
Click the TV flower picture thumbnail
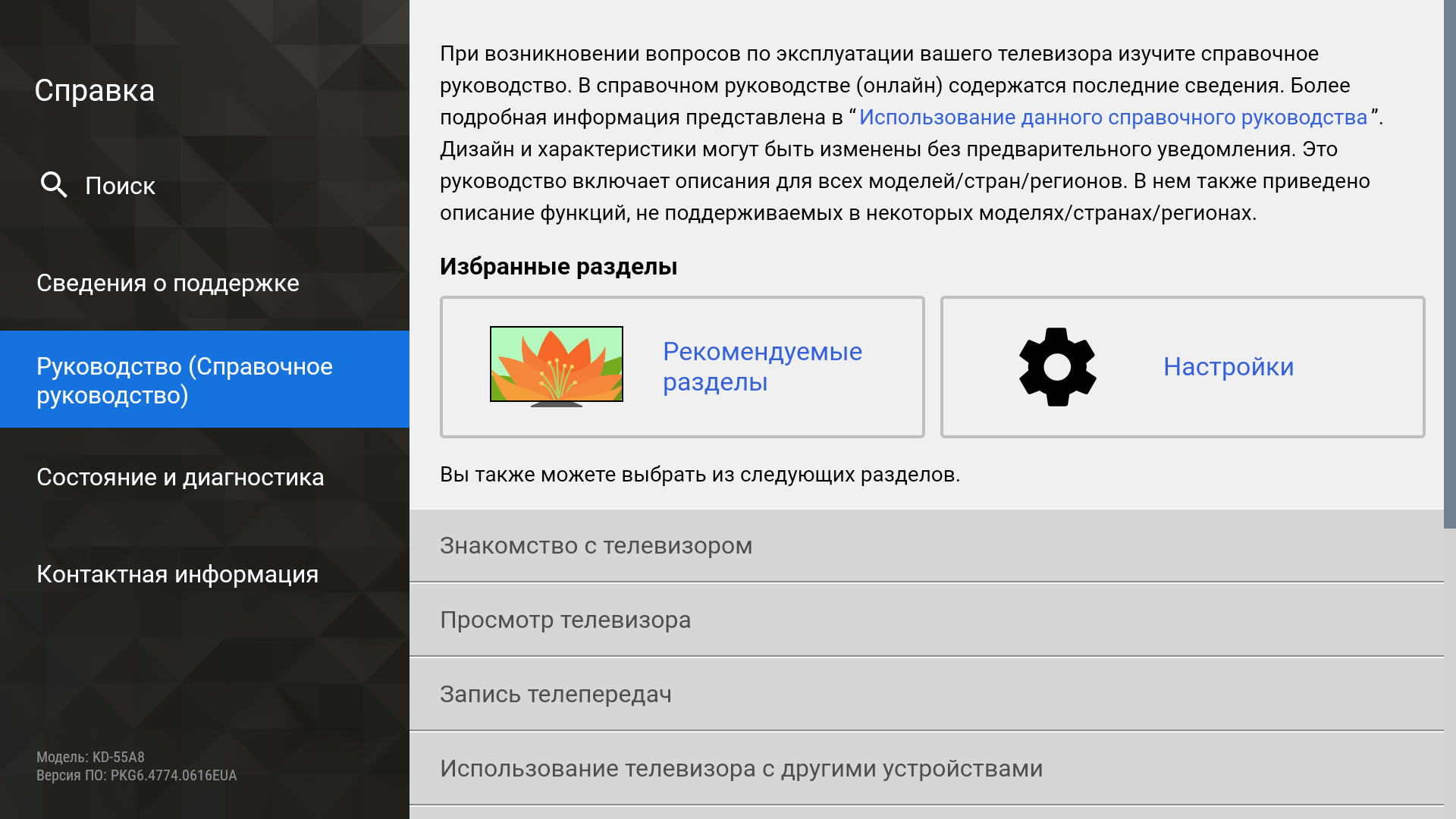557,366
